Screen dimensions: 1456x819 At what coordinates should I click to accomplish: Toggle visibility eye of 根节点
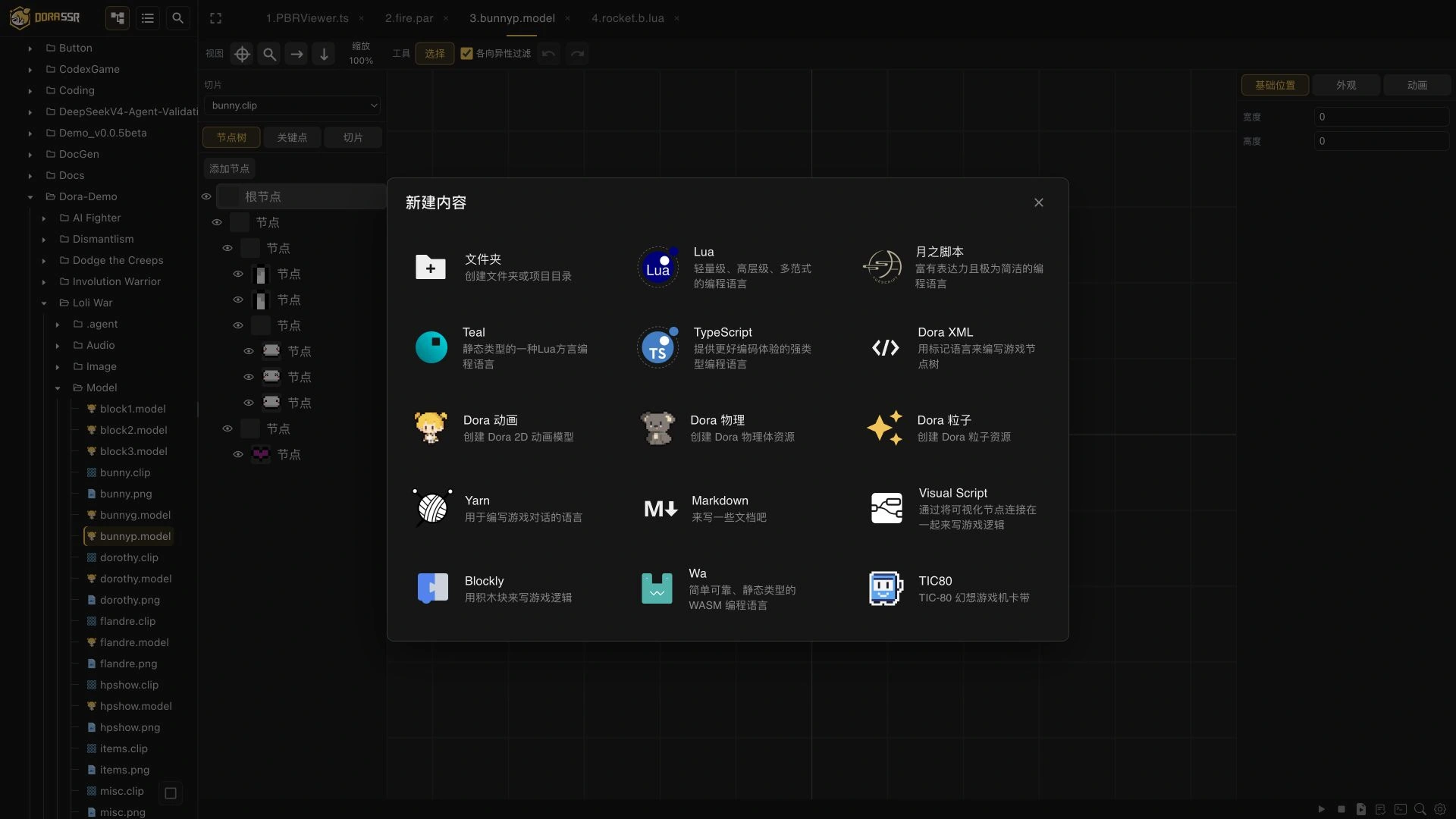(206, 196)
